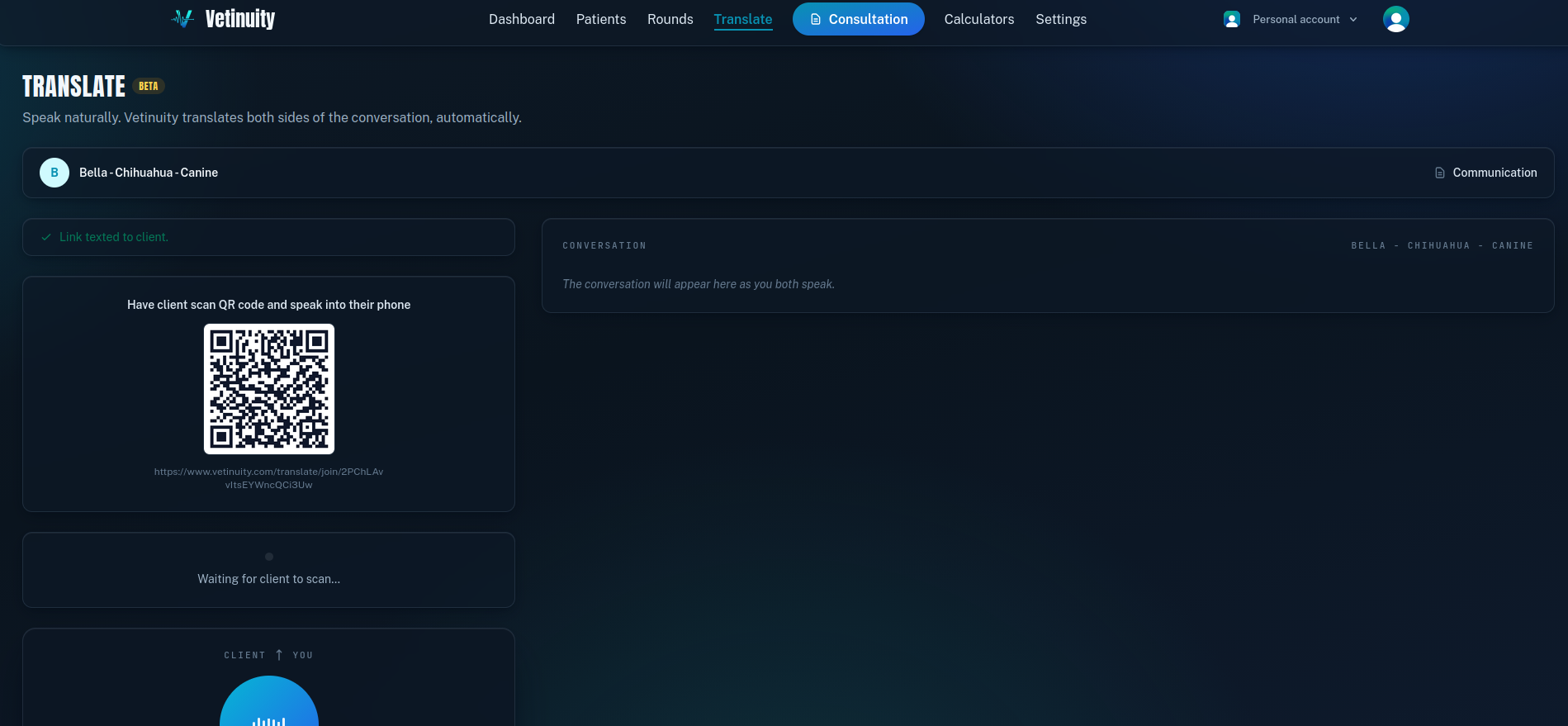The width and height of the screenshot is (1568, 726).
Task: Open the translate join URL link
Action: tap(269, 478)
